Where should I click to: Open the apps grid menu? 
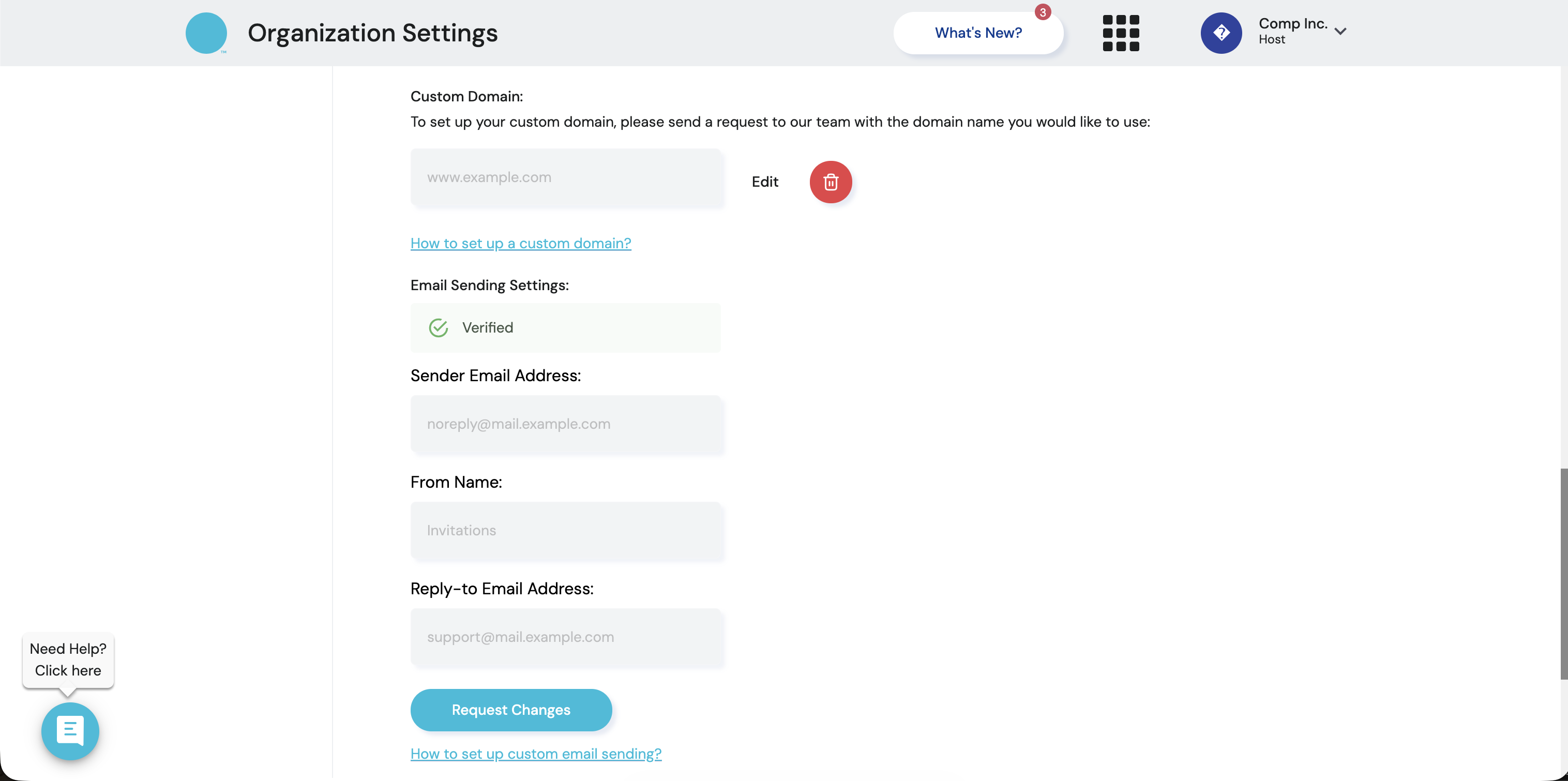(1121, 33)
